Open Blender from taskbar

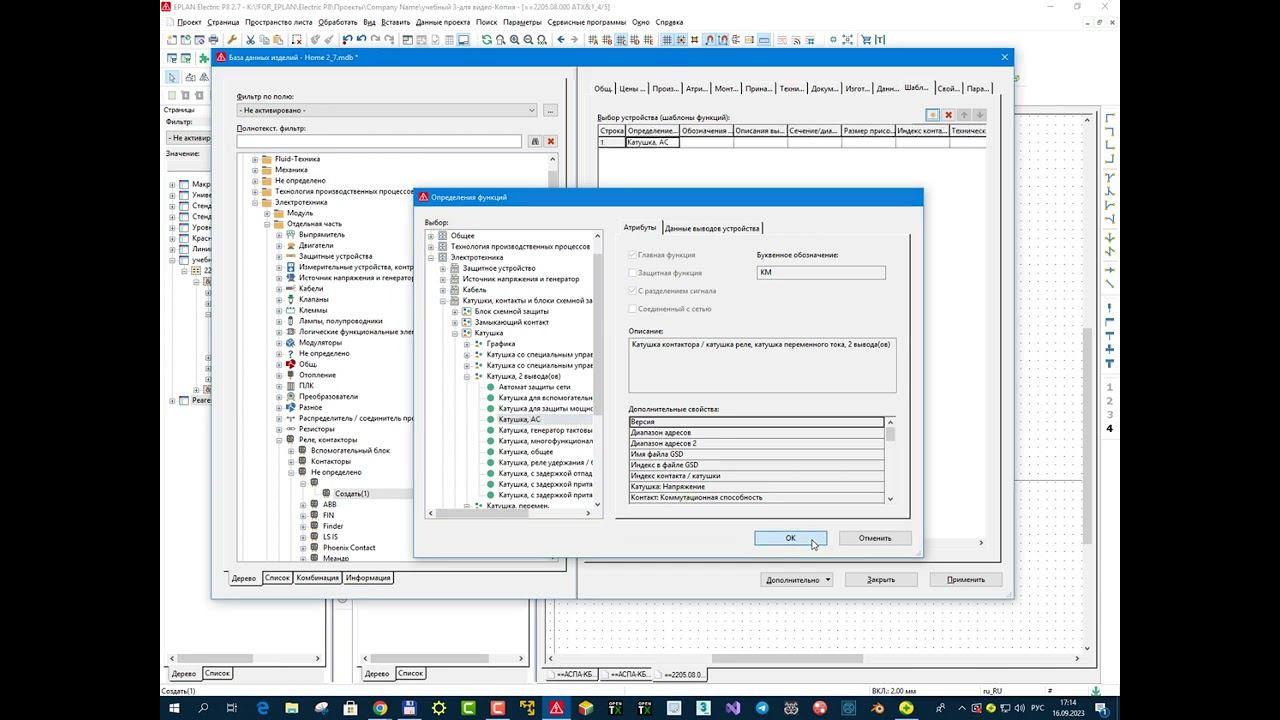point(877,708)
